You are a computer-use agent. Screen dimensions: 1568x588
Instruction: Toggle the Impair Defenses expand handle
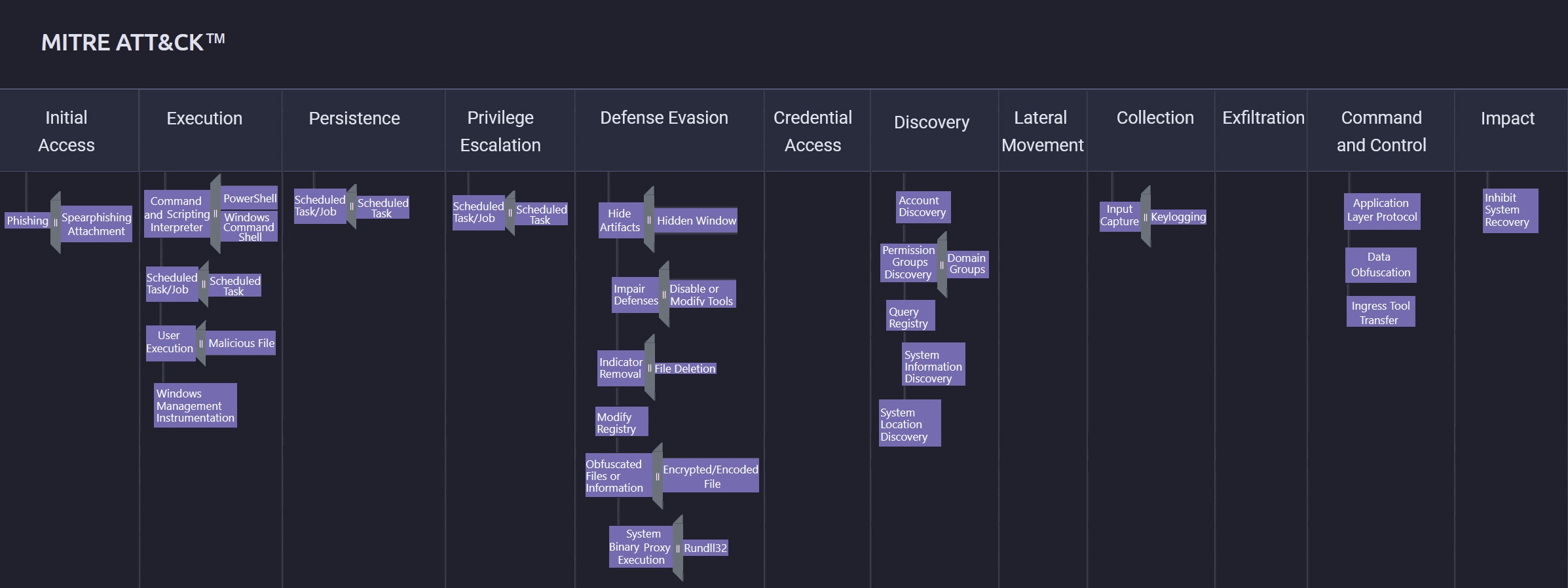click(x=664, y=294)
